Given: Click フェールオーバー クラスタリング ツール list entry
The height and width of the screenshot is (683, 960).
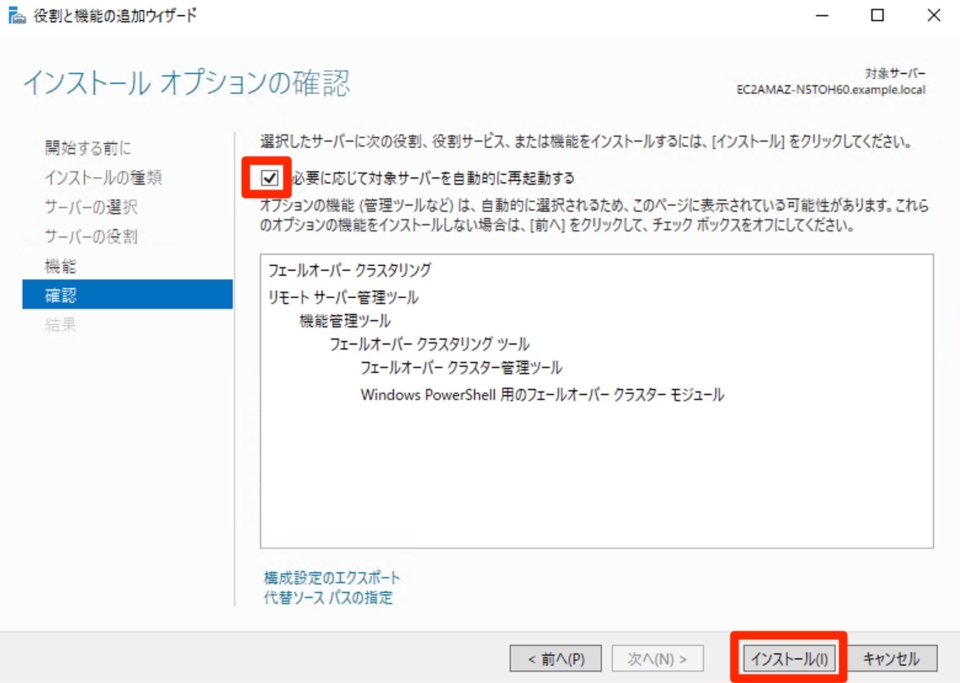Looking at the screenshot, I should point(430,344).
